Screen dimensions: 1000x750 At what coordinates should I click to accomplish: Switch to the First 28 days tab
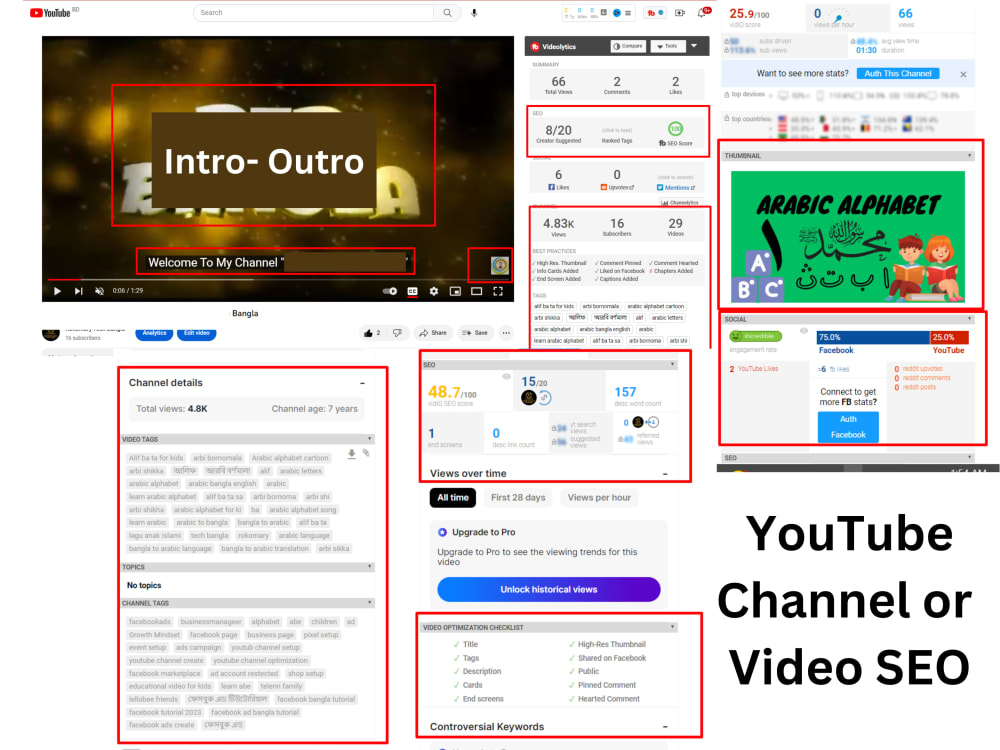[x=518, y=497]
